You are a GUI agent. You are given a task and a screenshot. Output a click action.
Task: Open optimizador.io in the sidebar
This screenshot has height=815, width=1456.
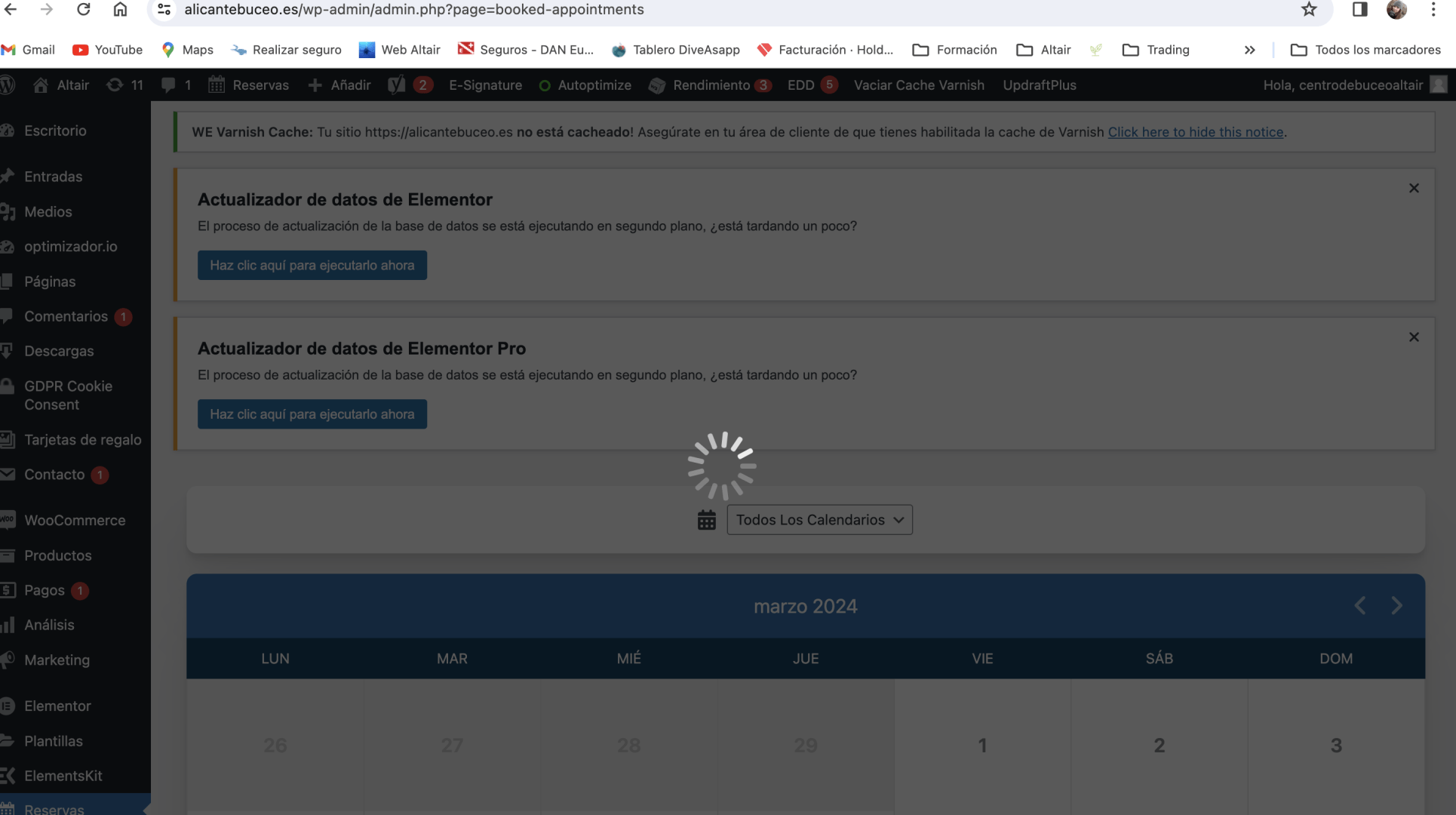[70, 246]
